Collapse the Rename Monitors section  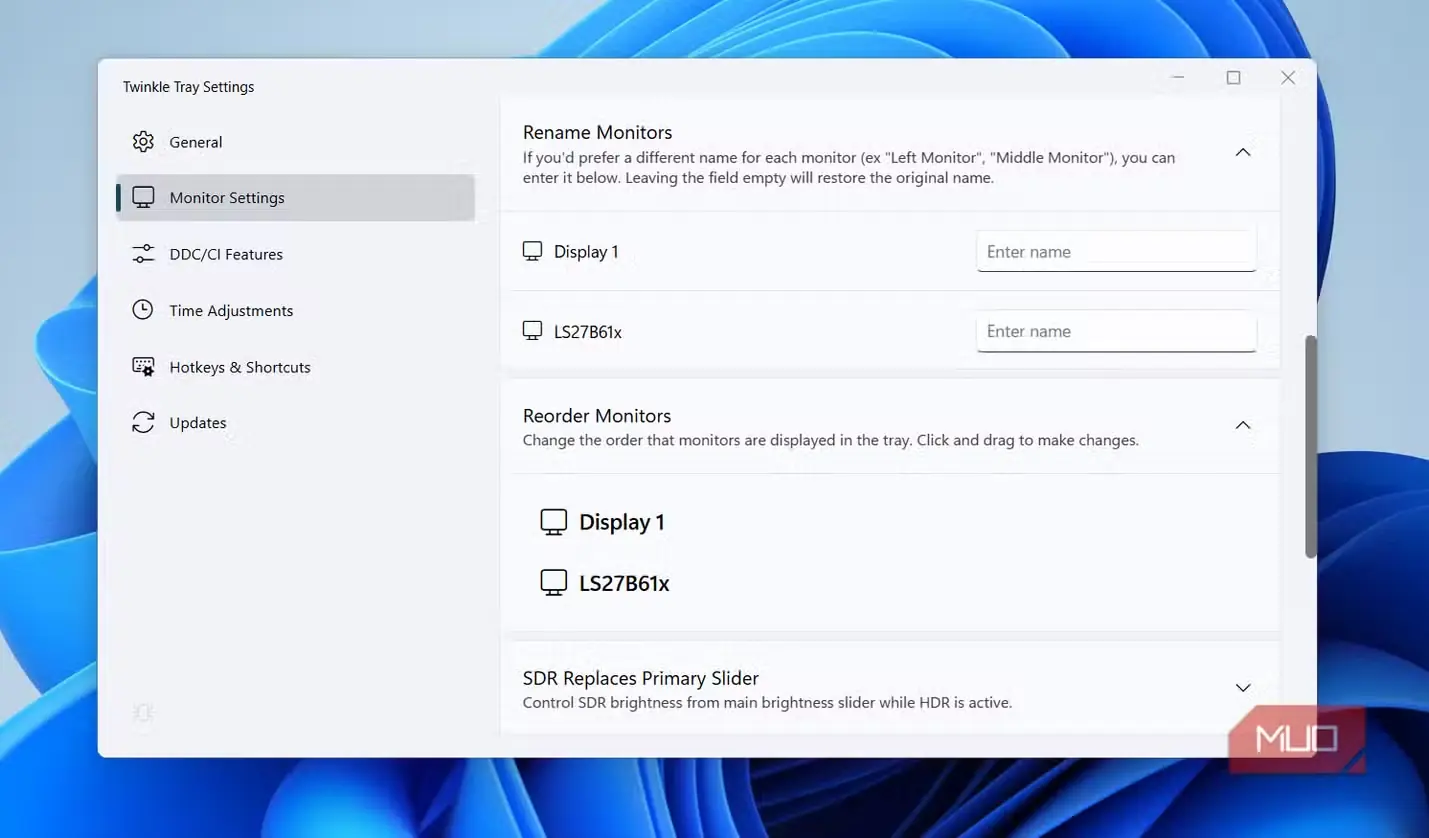point(1243,152)
